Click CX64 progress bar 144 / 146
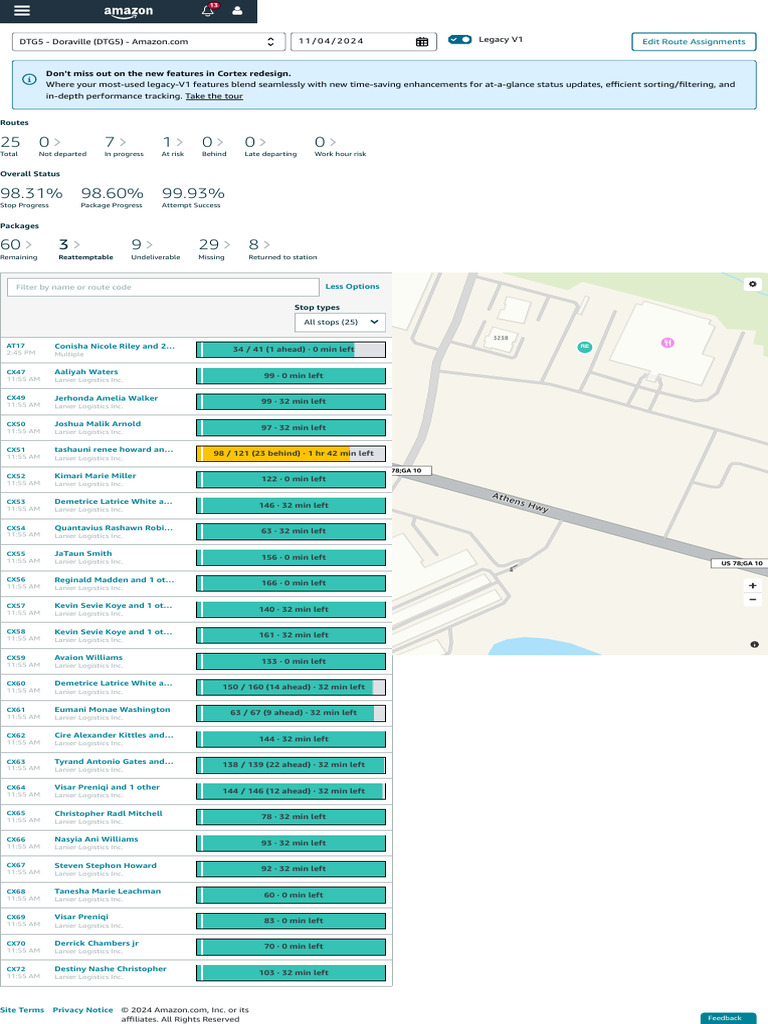Image resolution: width=768 pixels, height=1024 pixels. click(x=291, y=791)
